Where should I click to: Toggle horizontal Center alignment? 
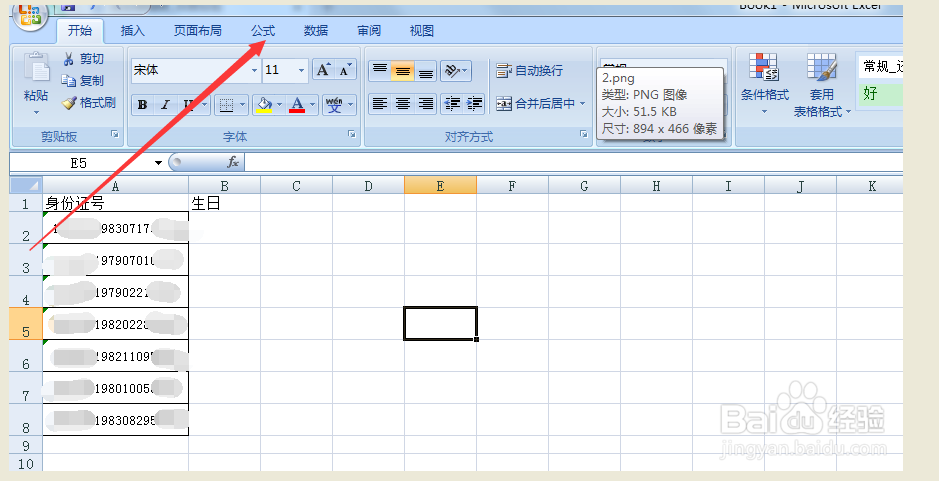coord(402,104)
